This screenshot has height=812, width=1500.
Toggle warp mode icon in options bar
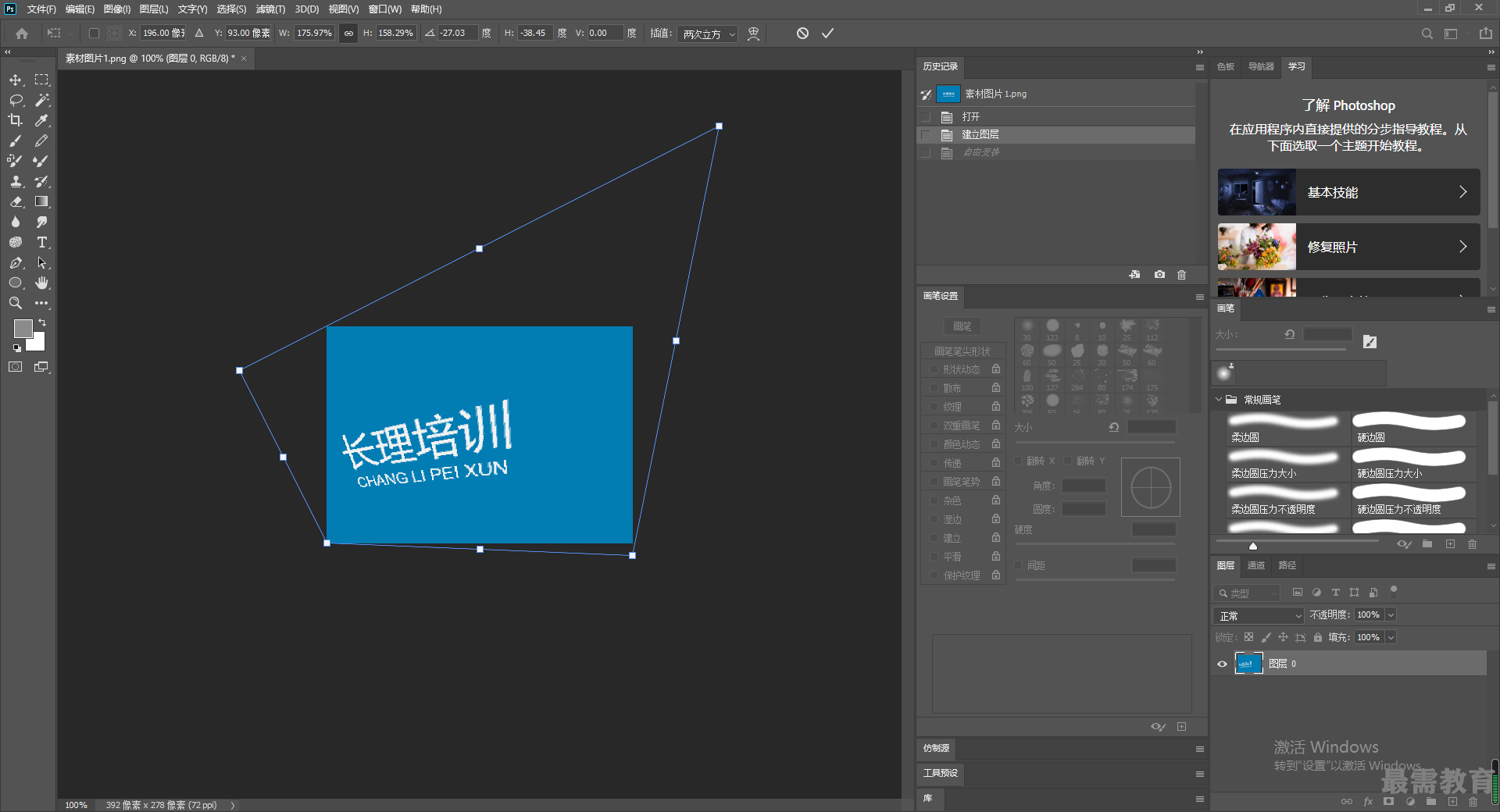click(753, 33)
